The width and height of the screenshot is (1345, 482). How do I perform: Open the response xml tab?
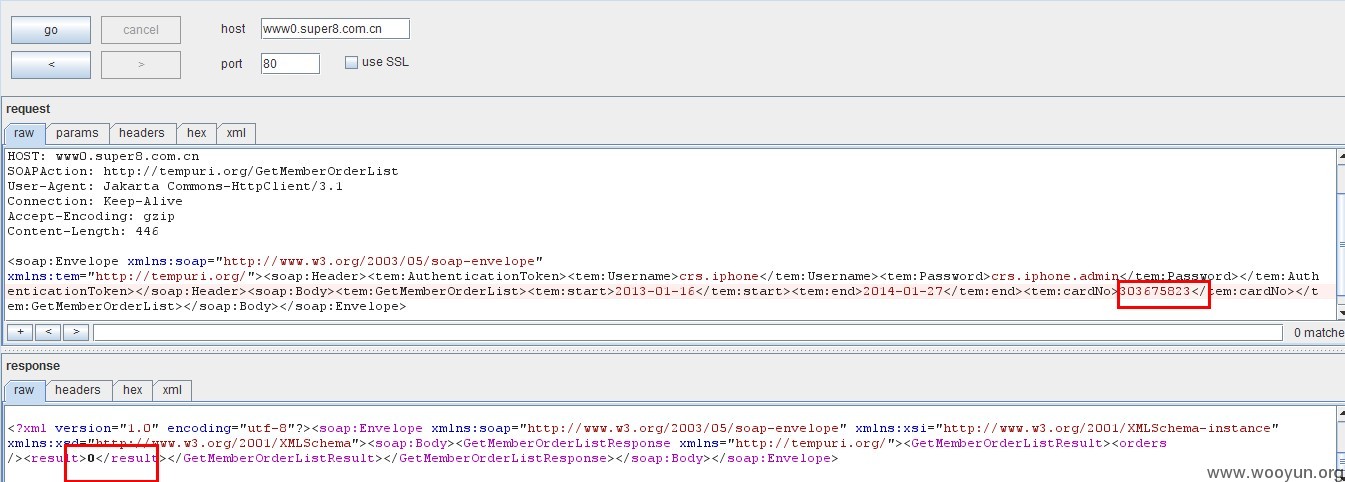(172, 390)
